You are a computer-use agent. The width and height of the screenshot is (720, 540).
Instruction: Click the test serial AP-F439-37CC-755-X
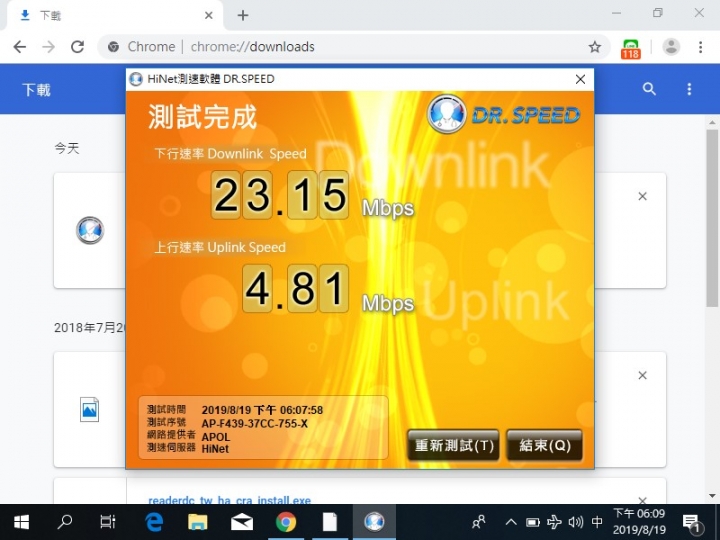(254, 423)
